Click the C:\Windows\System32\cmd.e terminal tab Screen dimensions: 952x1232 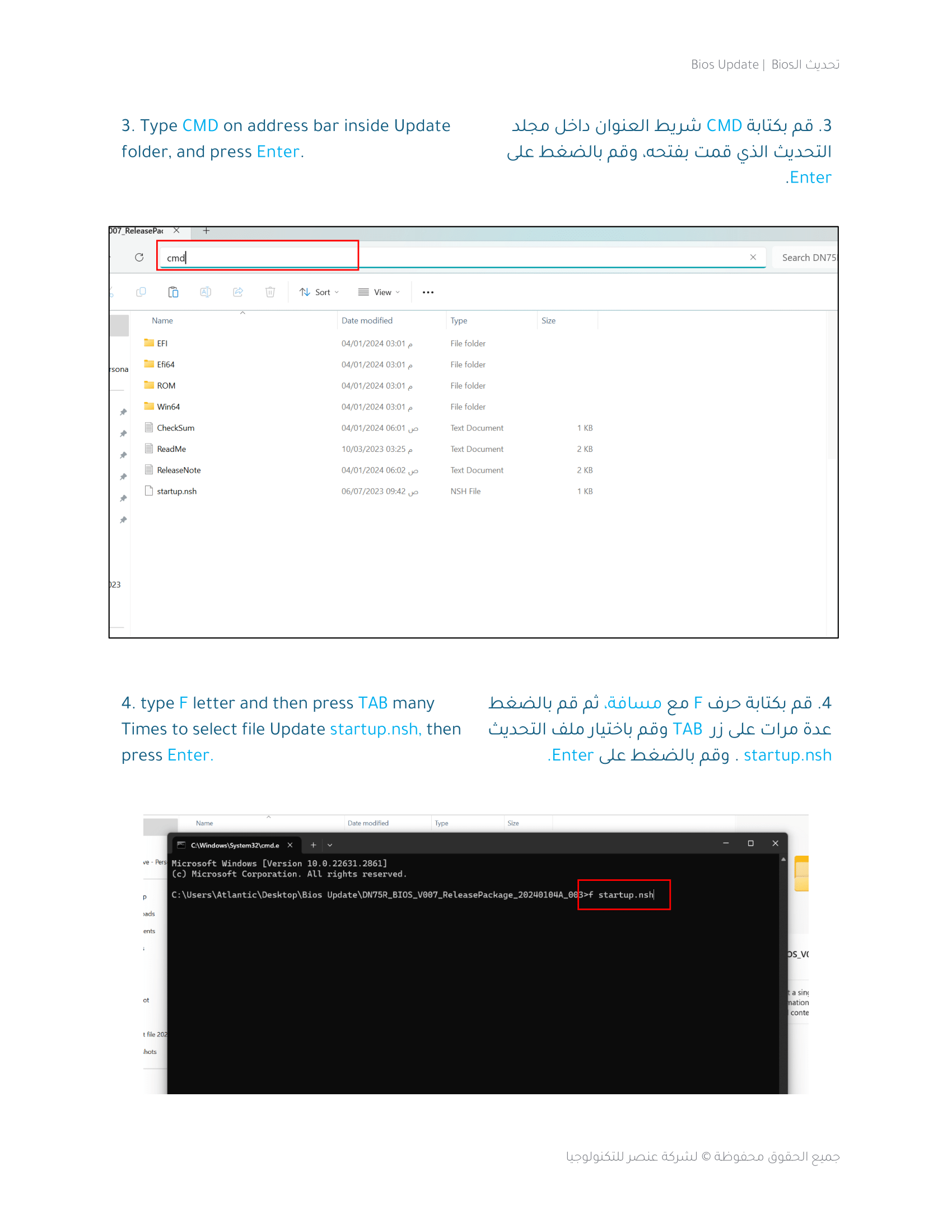pyautogui.click(x=235, y=845)
